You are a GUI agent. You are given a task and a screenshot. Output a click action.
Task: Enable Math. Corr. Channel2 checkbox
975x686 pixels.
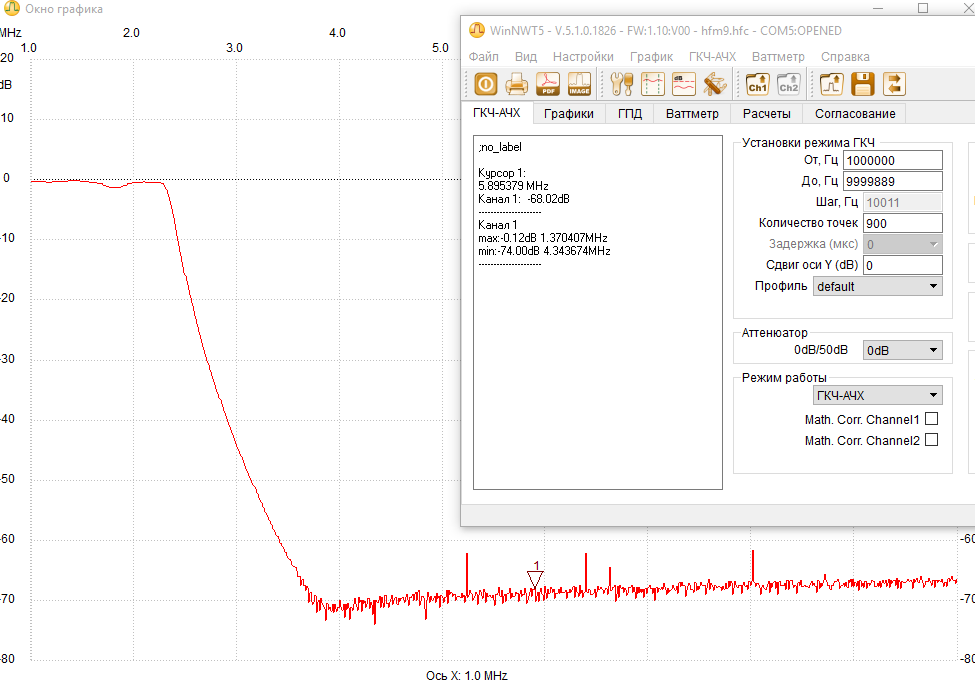pos(931,440)
